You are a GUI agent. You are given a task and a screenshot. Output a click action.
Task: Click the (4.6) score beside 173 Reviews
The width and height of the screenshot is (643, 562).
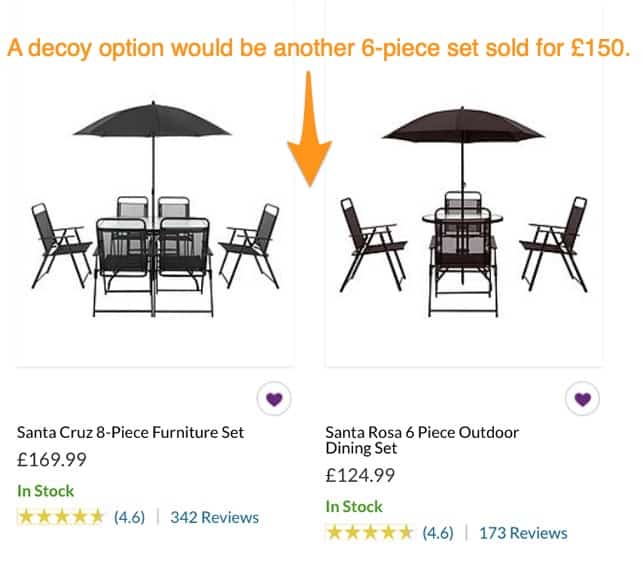[437, 532]
